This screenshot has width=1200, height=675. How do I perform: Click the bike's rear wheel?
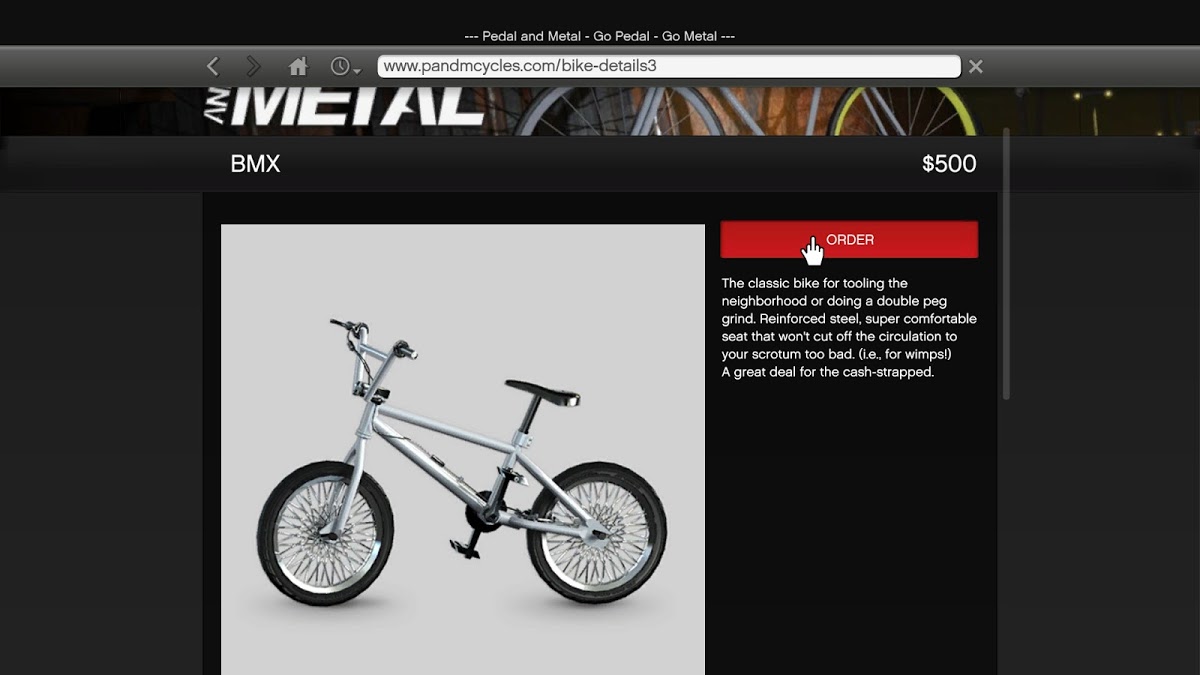pos(596,531)
